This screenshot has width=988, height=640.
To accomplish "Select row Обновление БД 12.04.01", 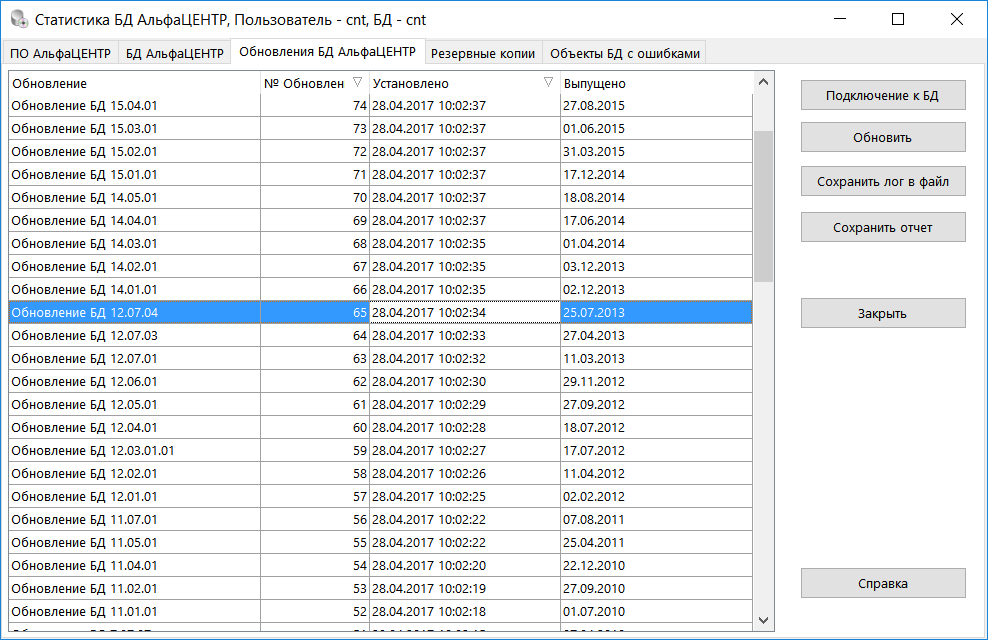I will [381, 427].
